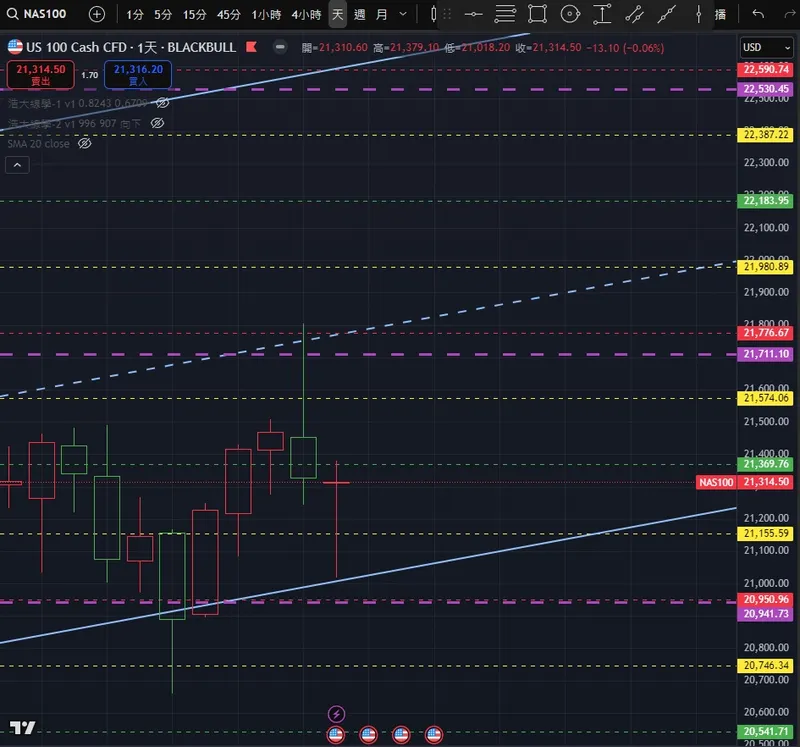Select the price range measure tool
This screenshot has width=800, height=747.
pyautogui.click(x=602, y=14)
